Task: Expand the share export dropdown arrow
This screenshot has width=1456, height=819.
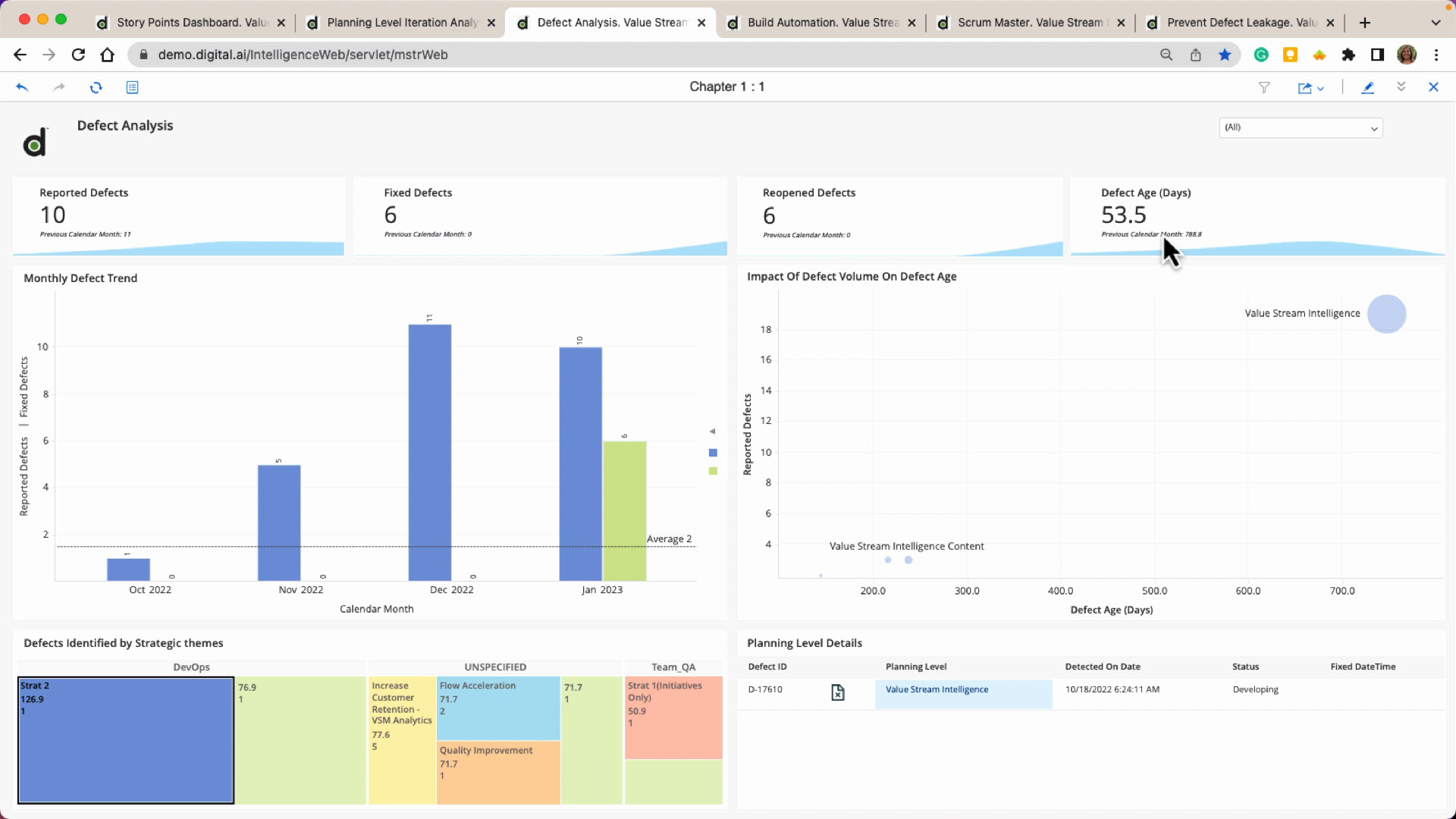Action: pos(1321,89)
